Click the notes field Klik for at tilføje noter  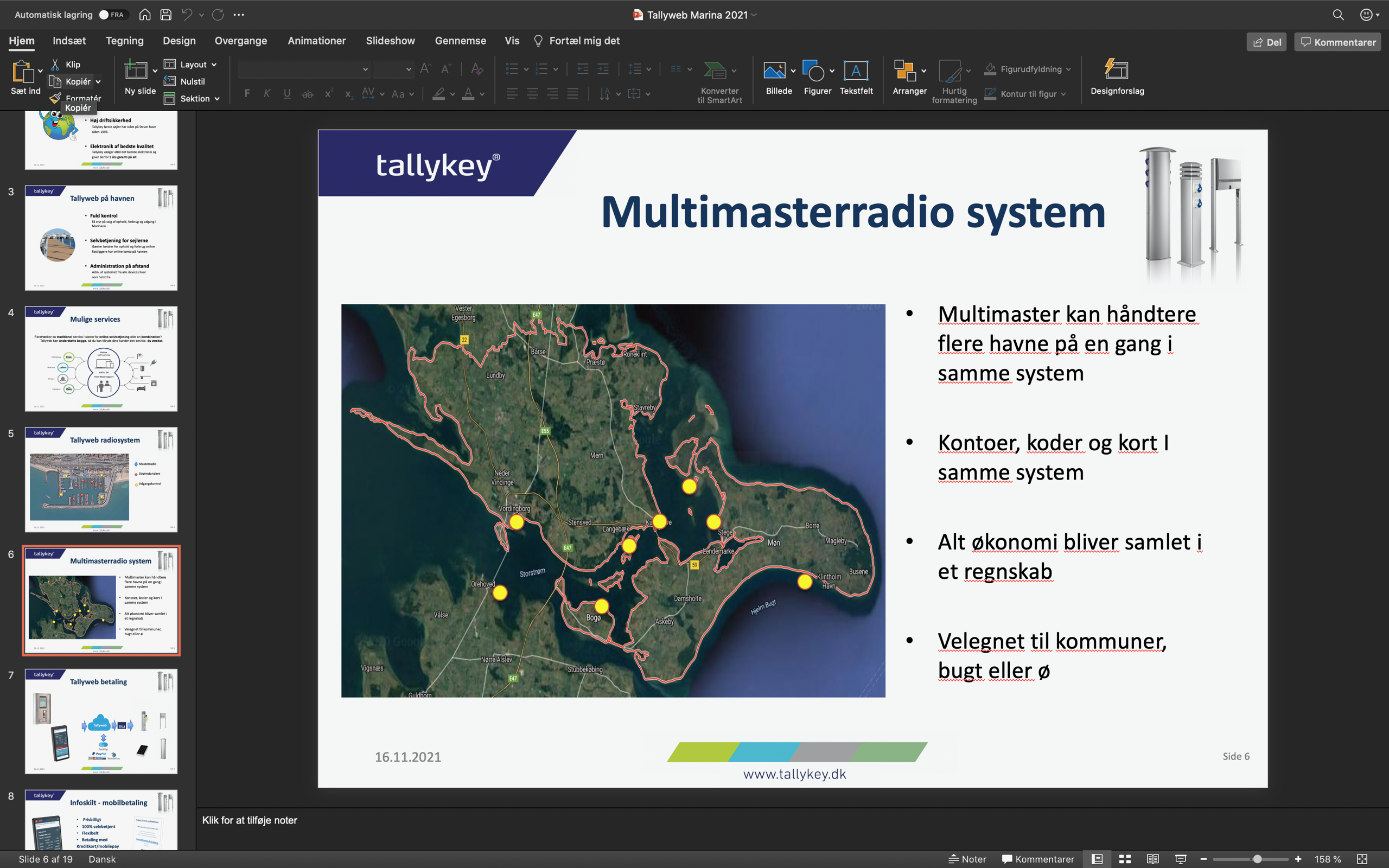[250, 820]
